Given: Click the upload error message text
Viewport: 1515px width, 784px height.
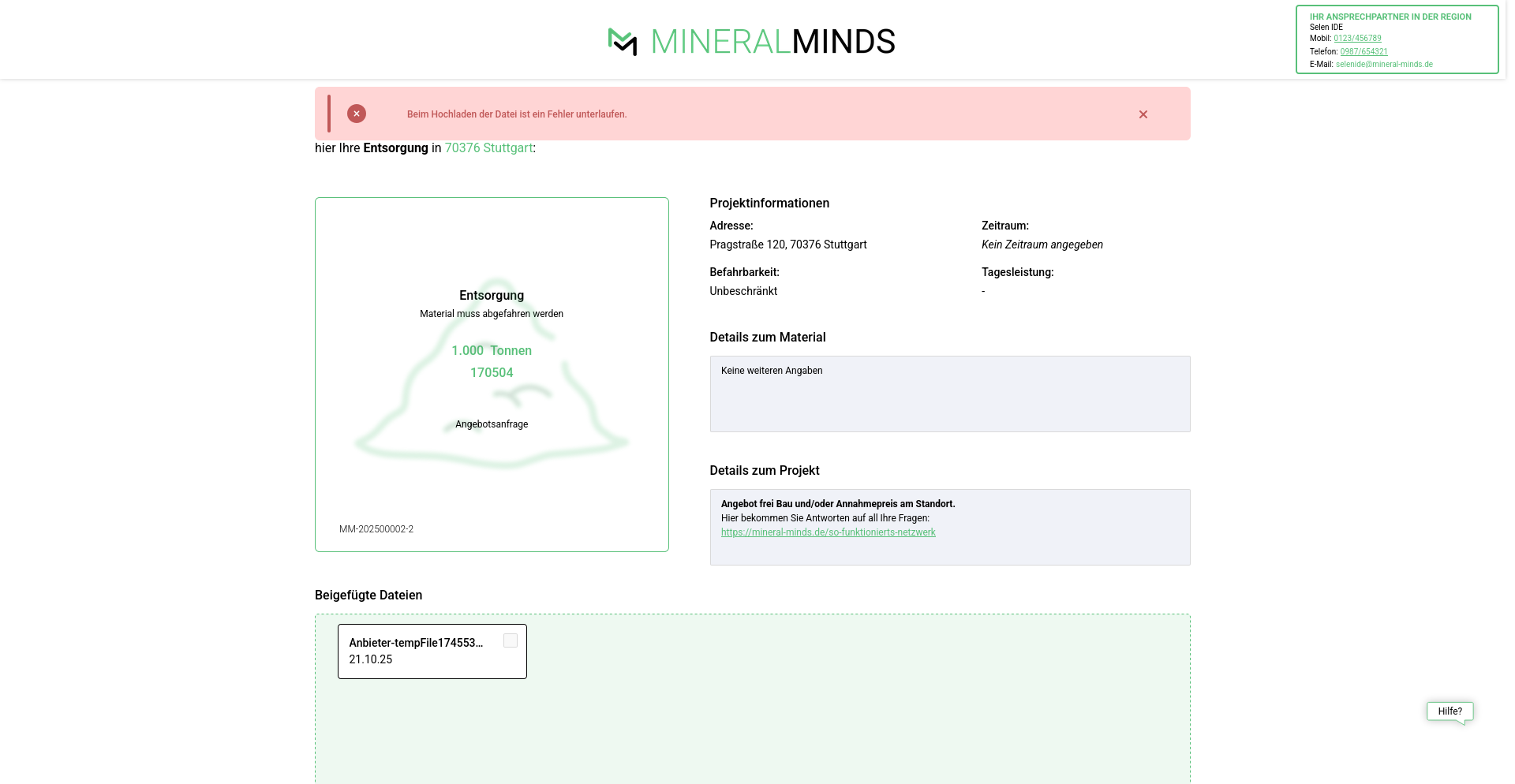Looking at the screenshot, I should point(517,114).
